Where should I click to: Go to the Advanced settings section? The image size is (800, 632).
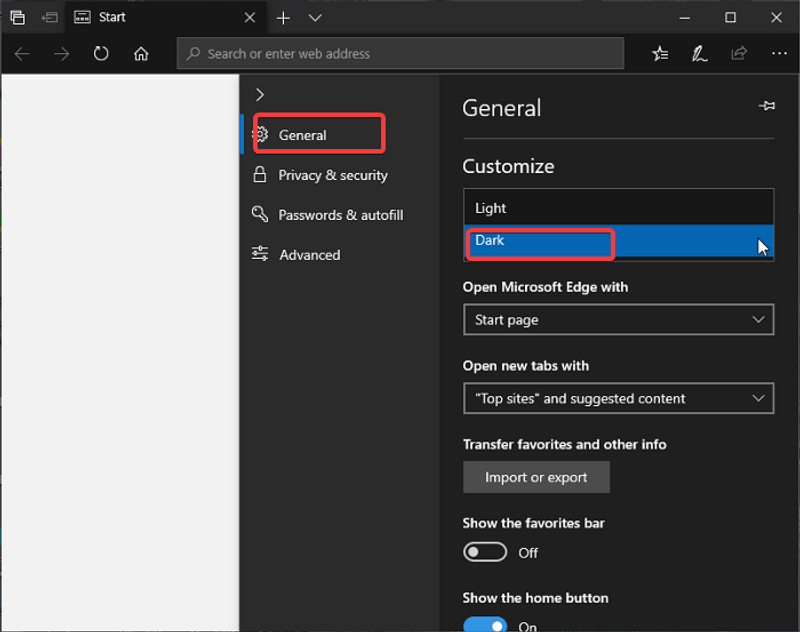[x=309, y=255]
